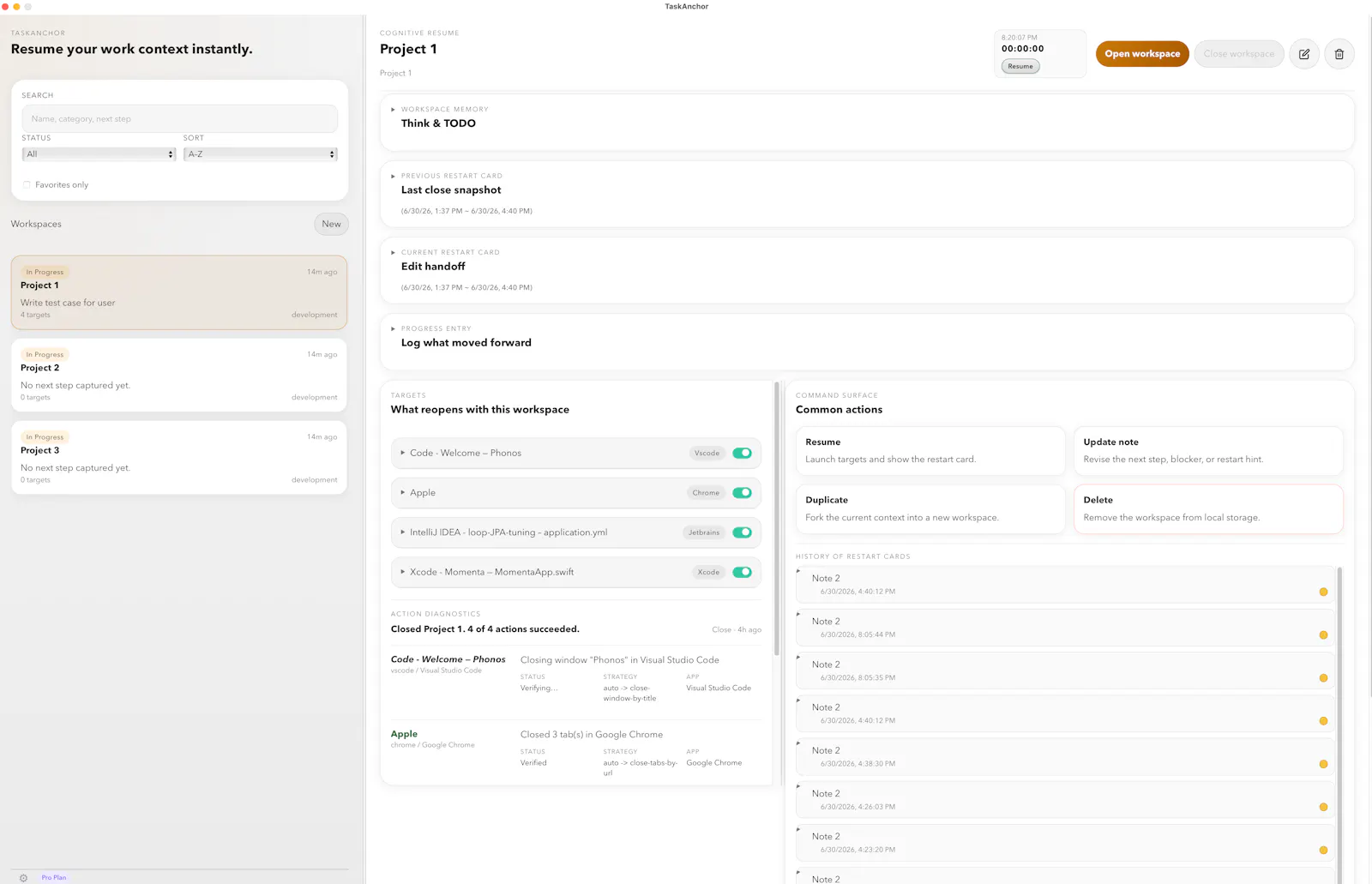Click the trash icon to delete workspace
Image resolution: width=1372 pixels, height=884 pixels.
pos(1339,54)
